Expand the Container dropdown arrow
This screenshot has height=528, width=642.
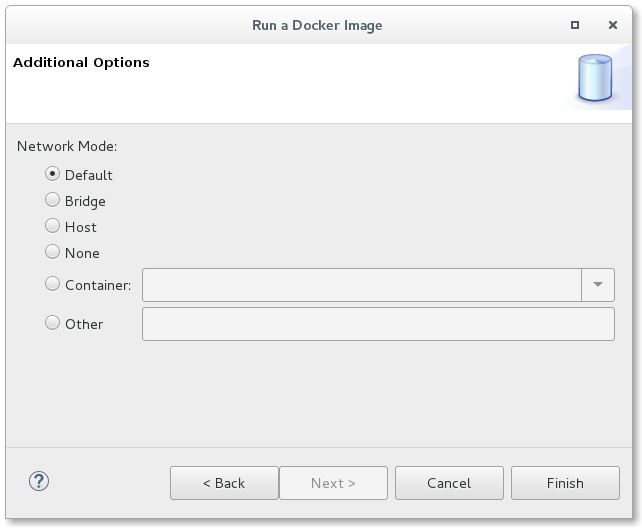pyautogui.click(x=598, y=284)
